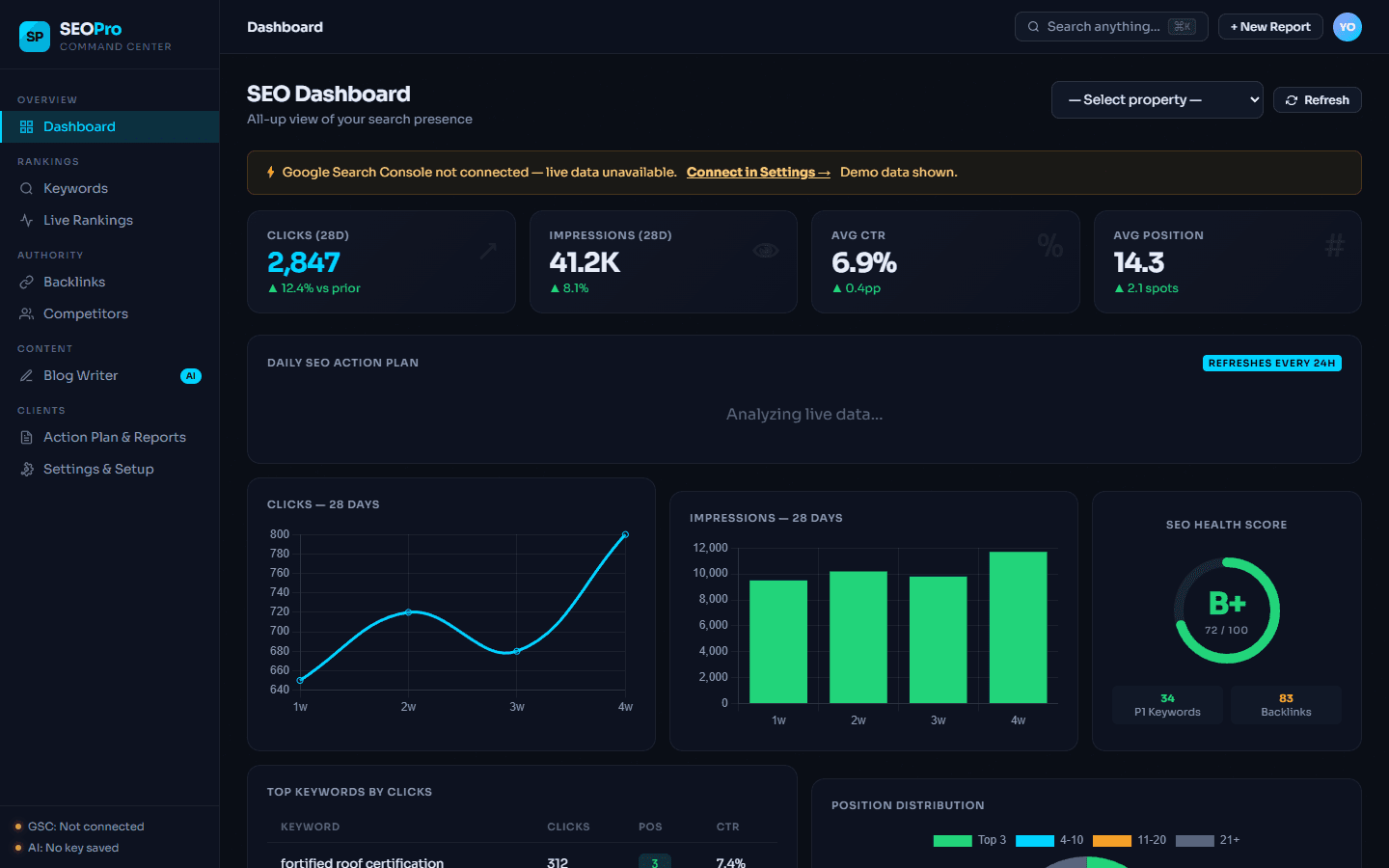Click the Action Plan & Reports document icon
The image size is (1389, 868).
(x=26, y=438)
